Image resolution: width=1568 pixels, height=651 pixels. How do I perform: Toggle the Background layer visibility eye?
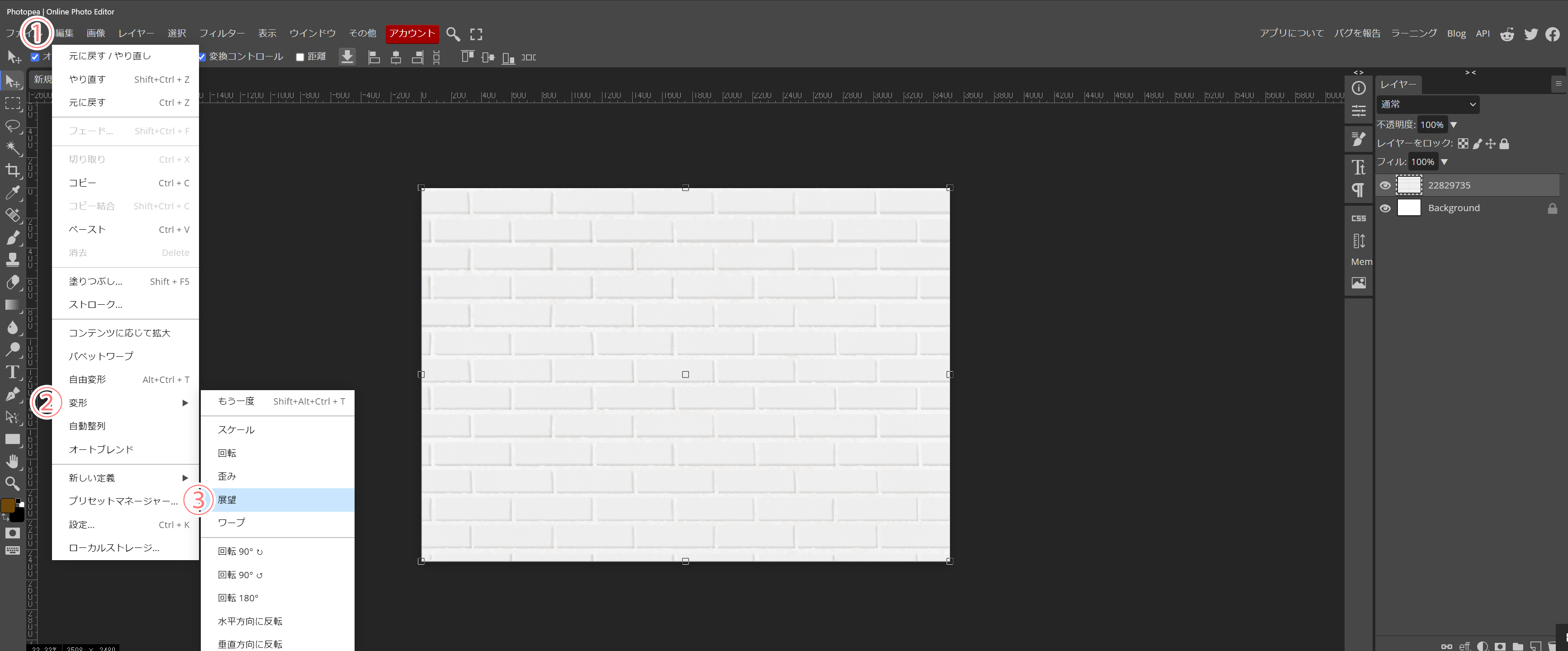click(x=1385, y=208)
